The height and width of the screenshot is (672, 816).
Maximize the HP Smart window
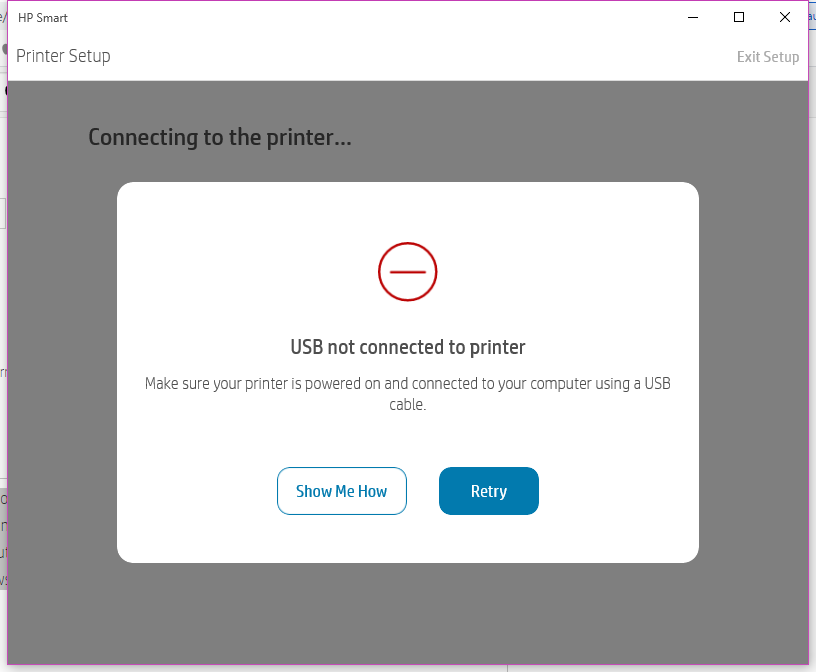point(739,17)
